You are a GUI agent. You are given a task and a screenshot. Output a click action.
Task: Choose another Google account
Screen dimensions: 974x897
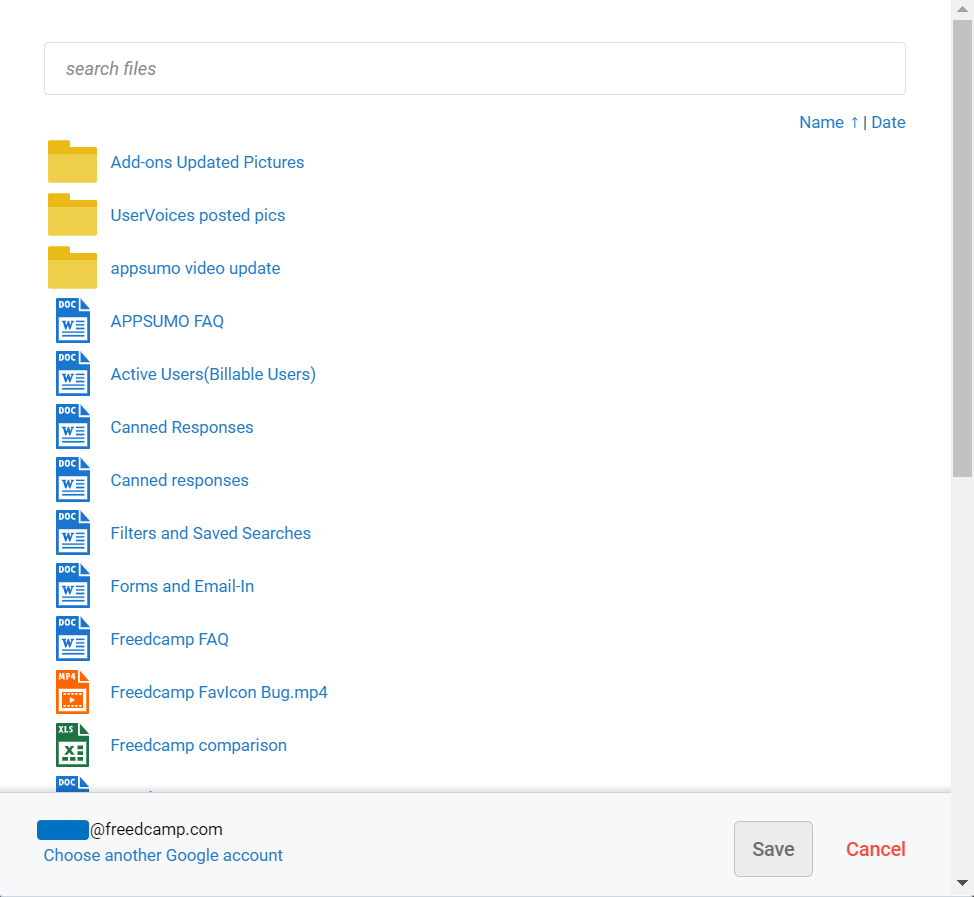[x=163, y=855]
